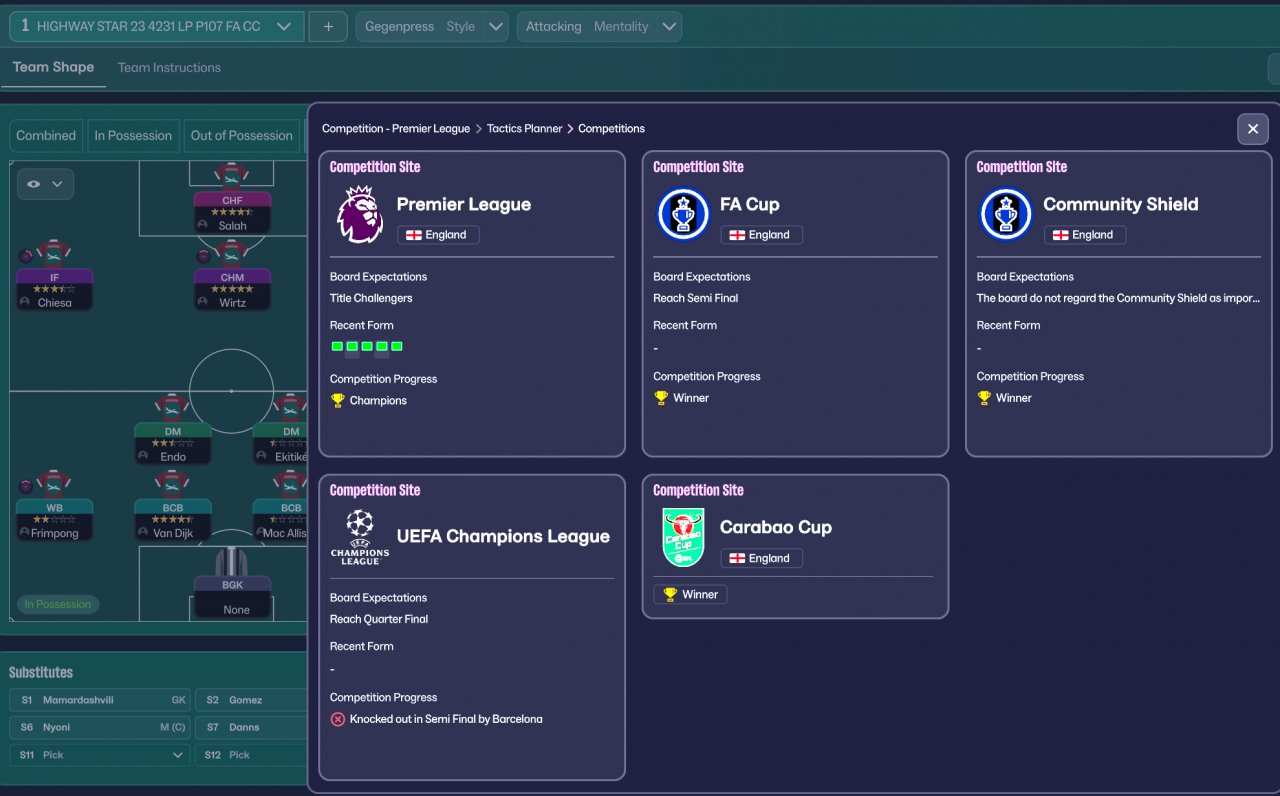
Task: Click the Competitions breadcrumb
Action: click(x=611, y=129)
